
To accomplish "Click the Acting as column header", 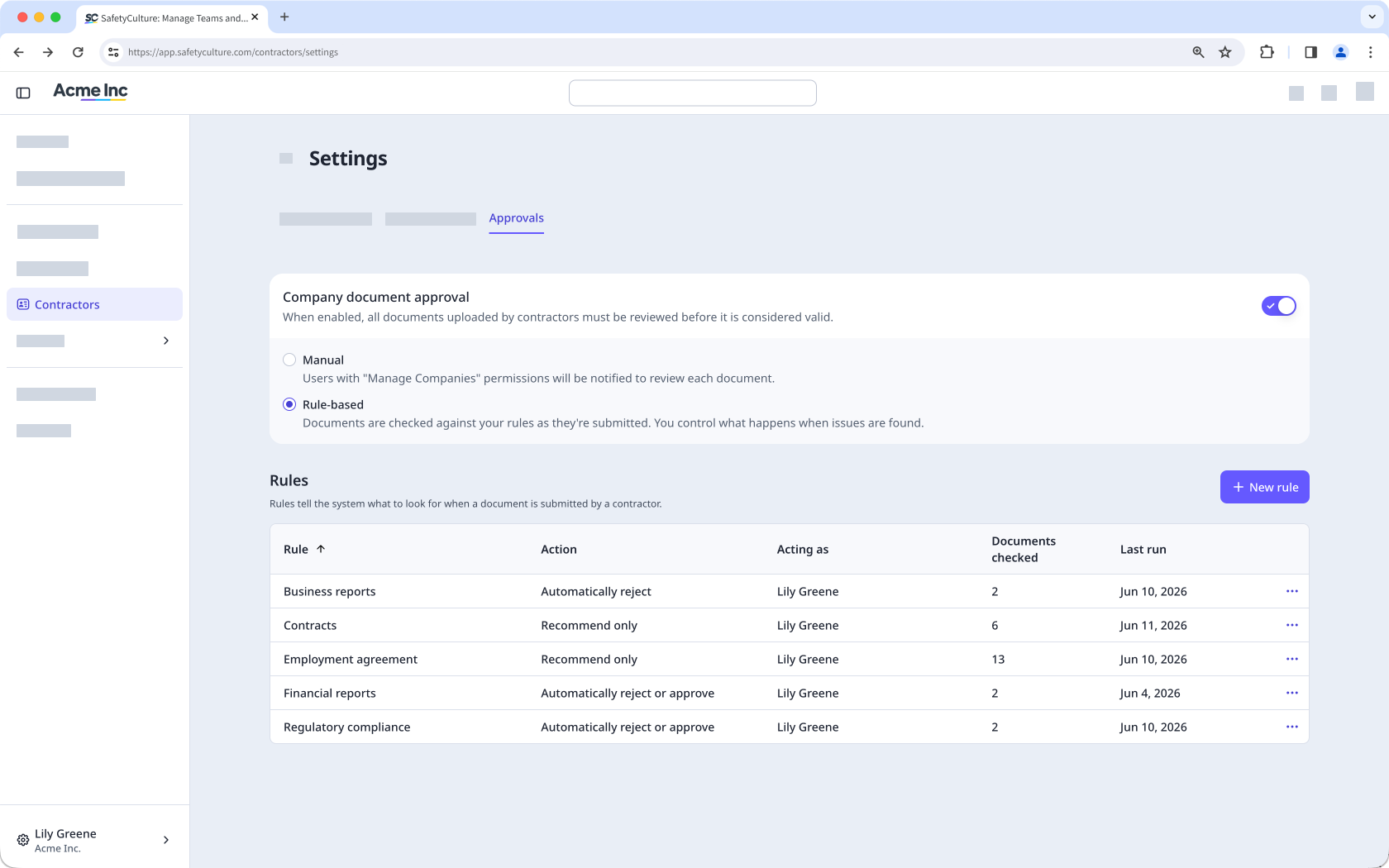I will coord(802,549).
